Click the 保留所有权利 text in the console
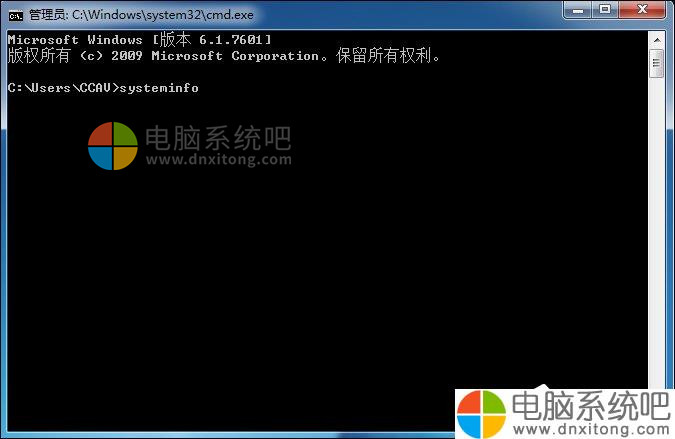This screenshot has height=439, width=675. coord(383,56)
